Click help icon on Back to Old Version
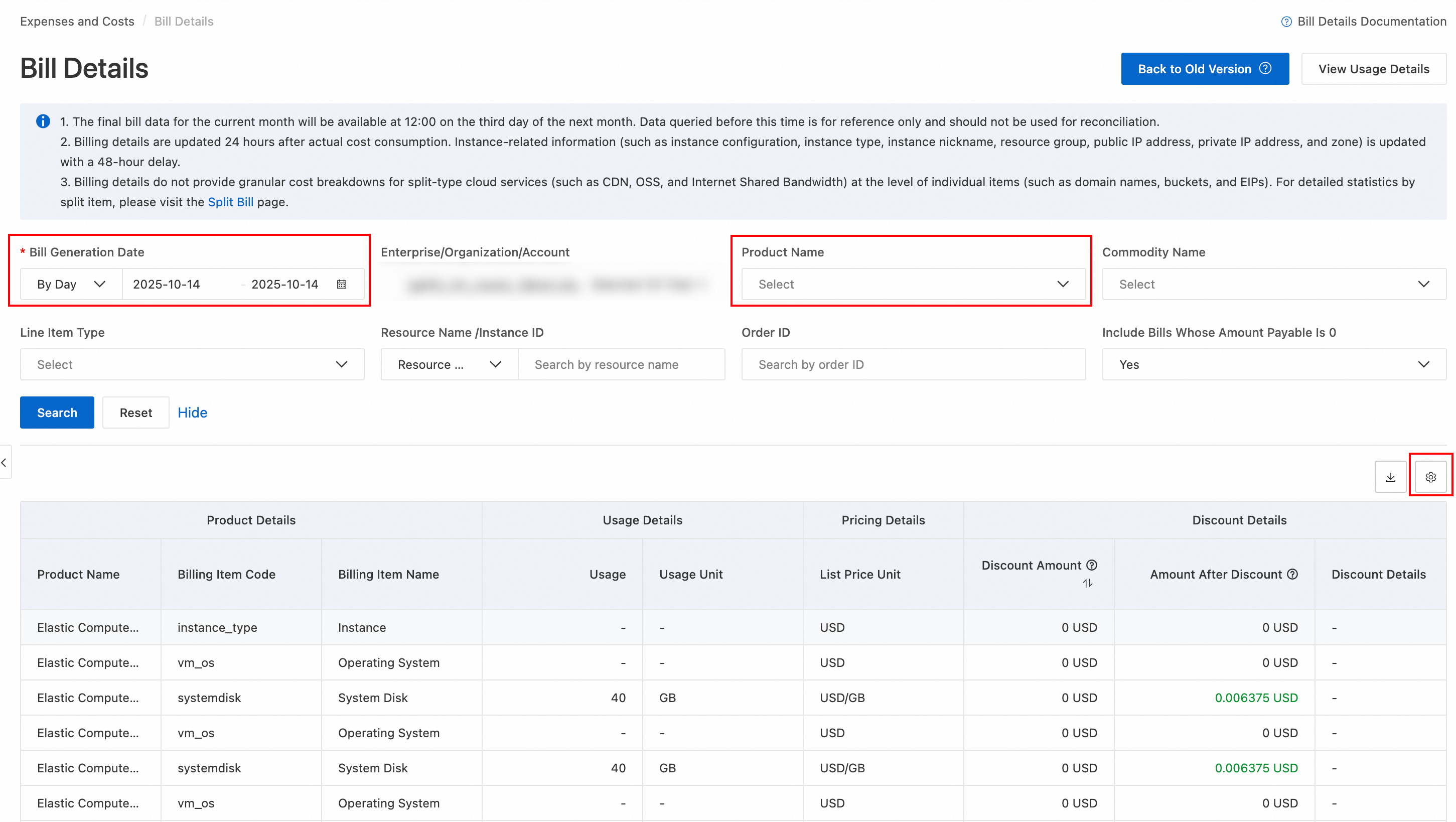This screenshot has height=822, width=1456. [x=1265, y=68]
